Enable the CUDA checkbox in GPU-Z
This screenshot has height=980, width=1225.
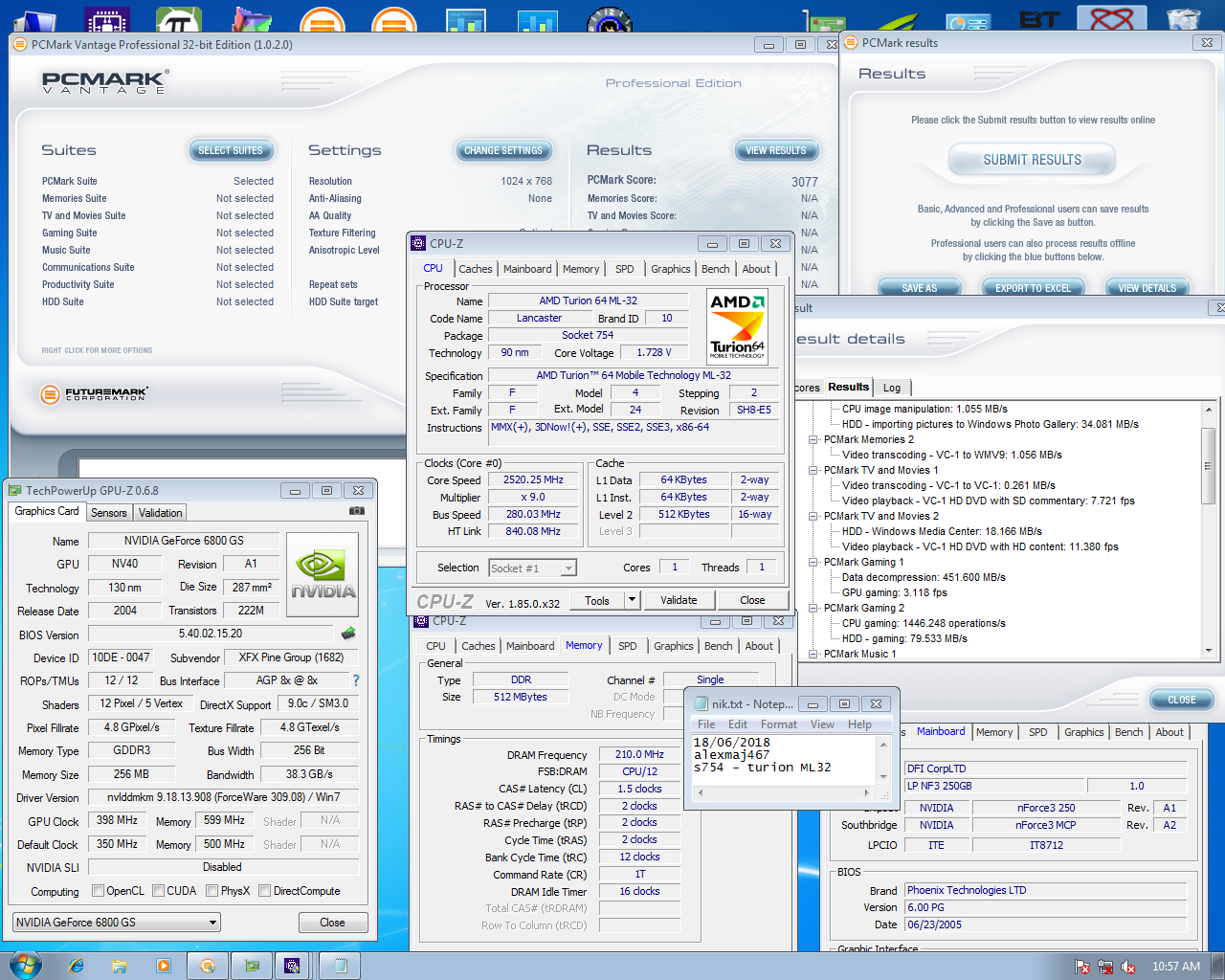[158, 891]
